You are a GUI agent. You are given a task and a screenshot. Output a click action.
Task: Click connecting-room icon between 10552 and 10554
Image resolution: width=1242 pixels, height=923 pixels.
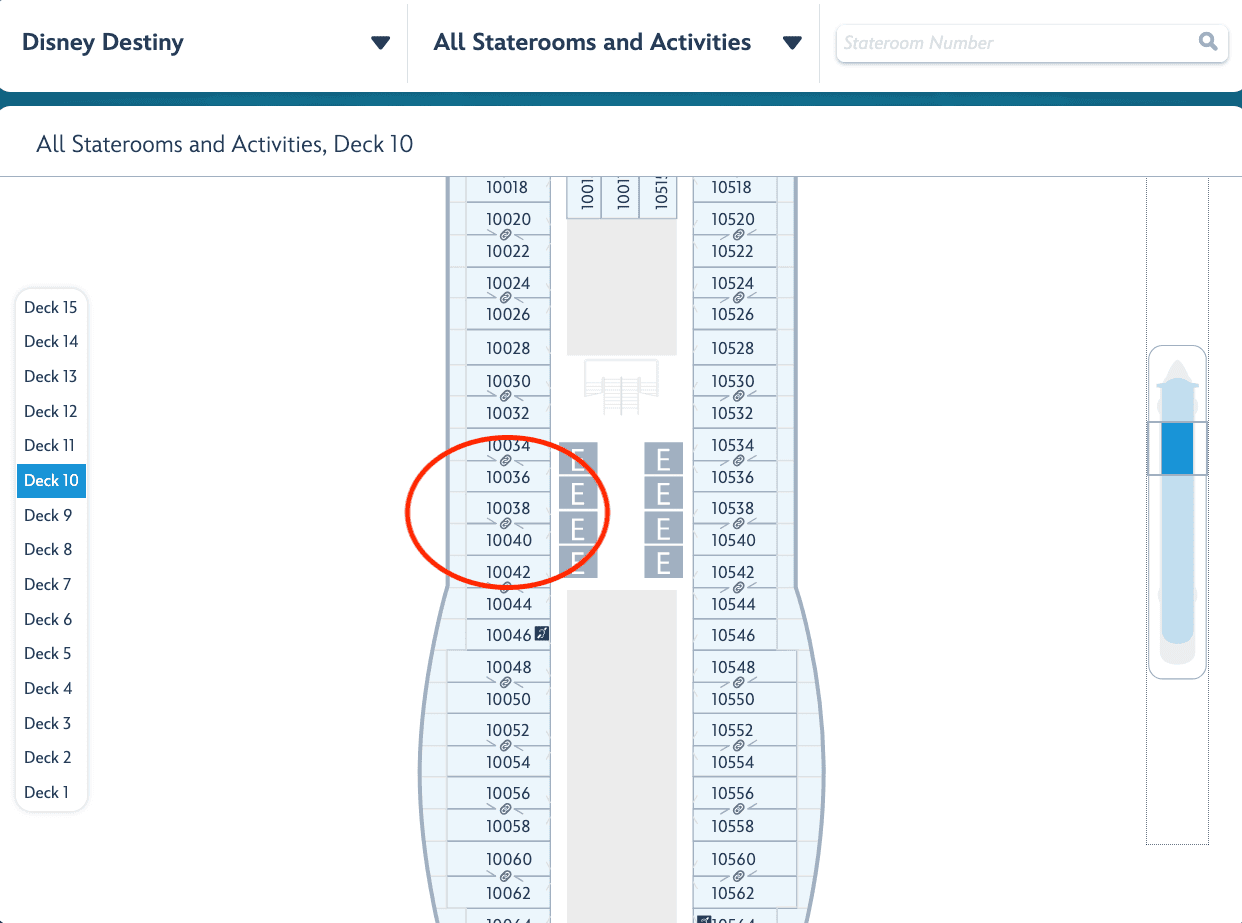click(x=738, y=746)
